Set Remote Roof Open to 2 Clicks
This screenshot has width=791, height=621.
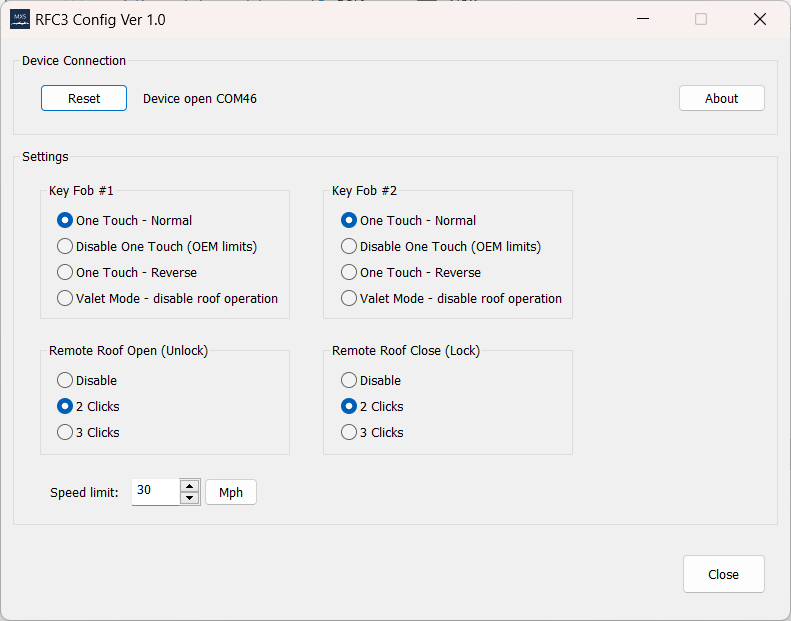(88, 406)
